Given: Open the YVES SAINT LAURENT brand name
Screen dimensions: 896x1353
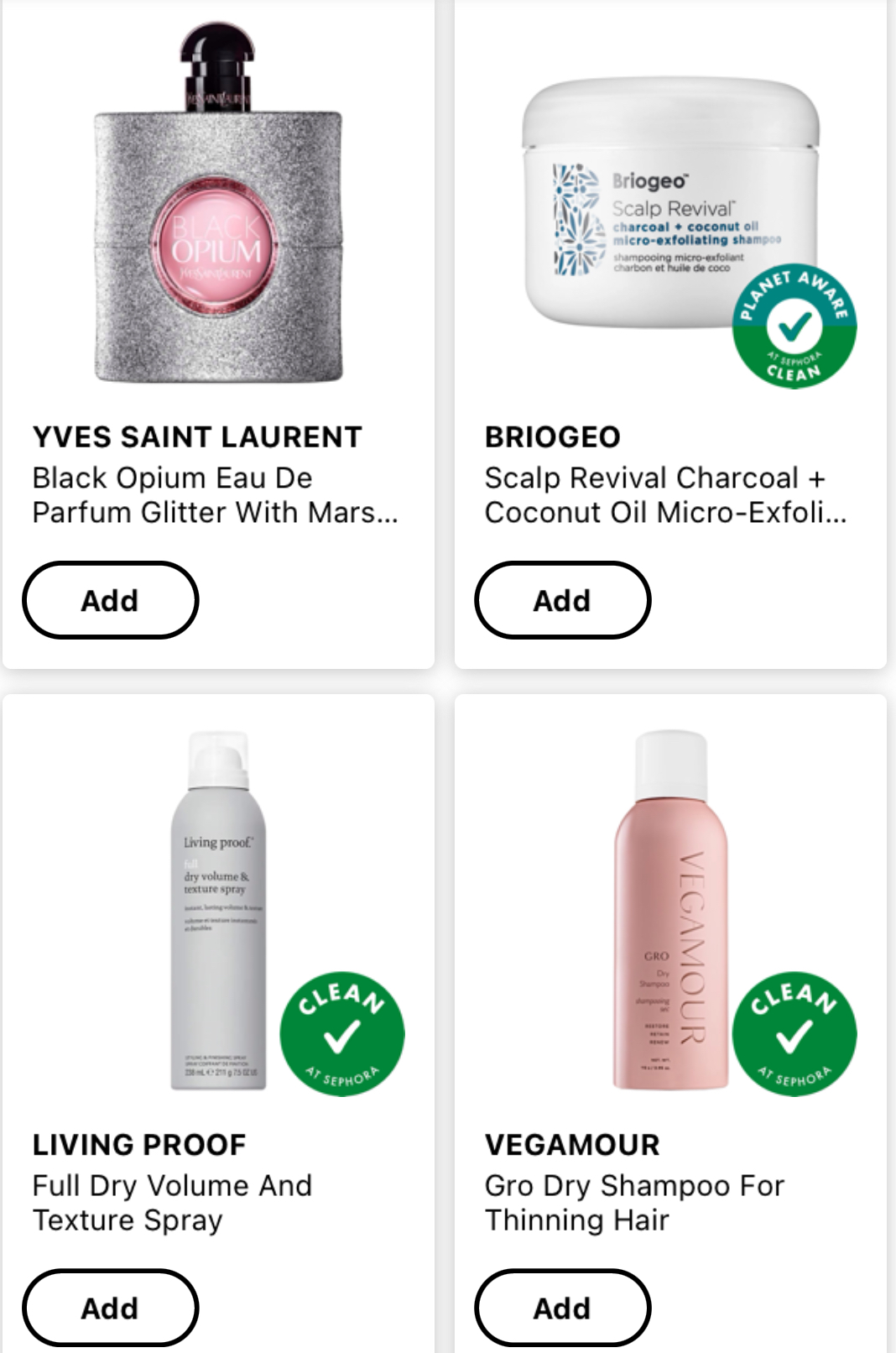Looking at the screenshot, I should pyautogui.click(x=197, y=437).
